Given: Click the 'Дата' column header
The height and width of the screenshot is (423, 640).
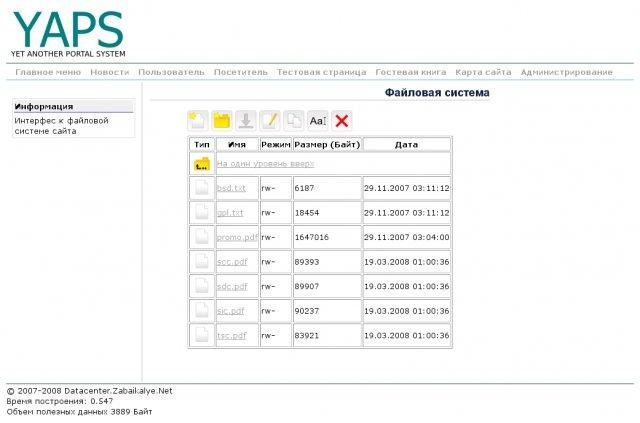Looking at the screenshot, I should click(407, 145).
